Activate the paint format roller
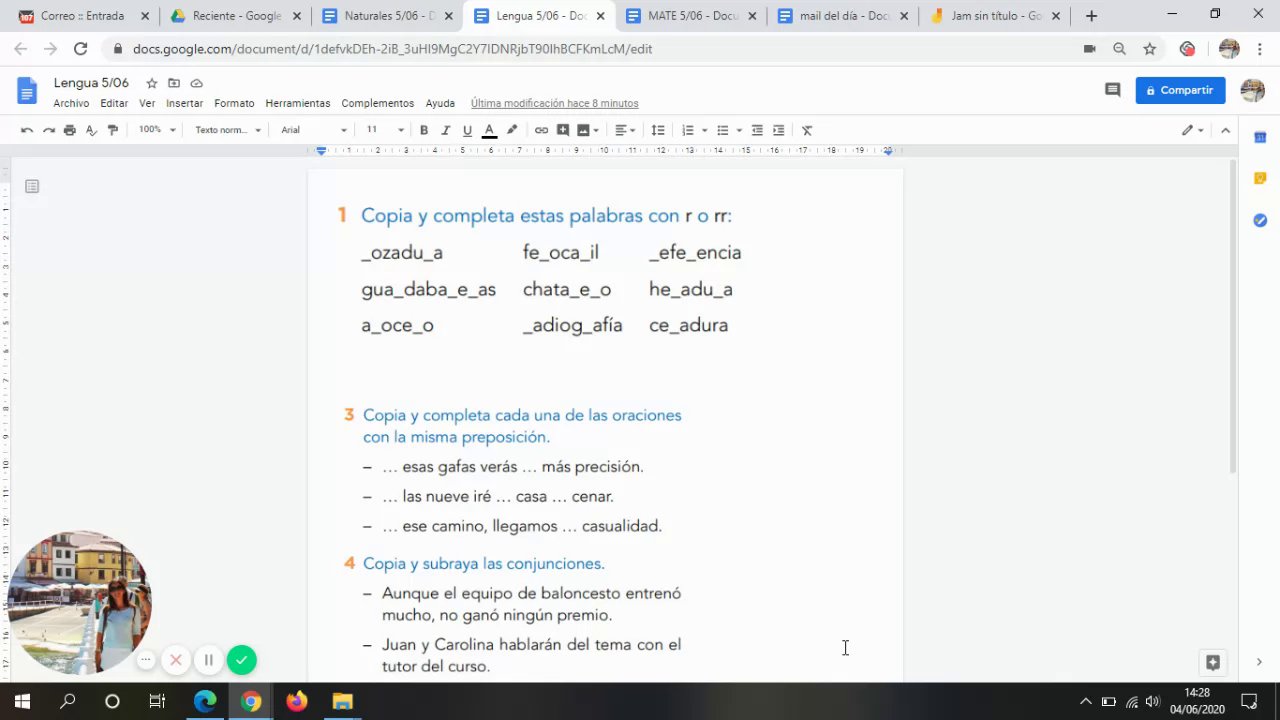 pyautogui.click(x=112, y=130)
